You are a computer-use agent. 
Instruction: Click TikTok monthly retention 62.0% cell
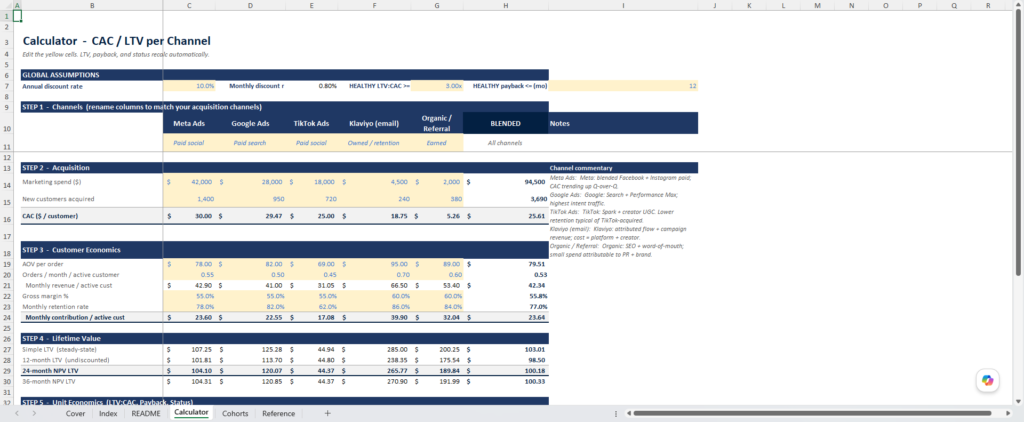(312, 306)
